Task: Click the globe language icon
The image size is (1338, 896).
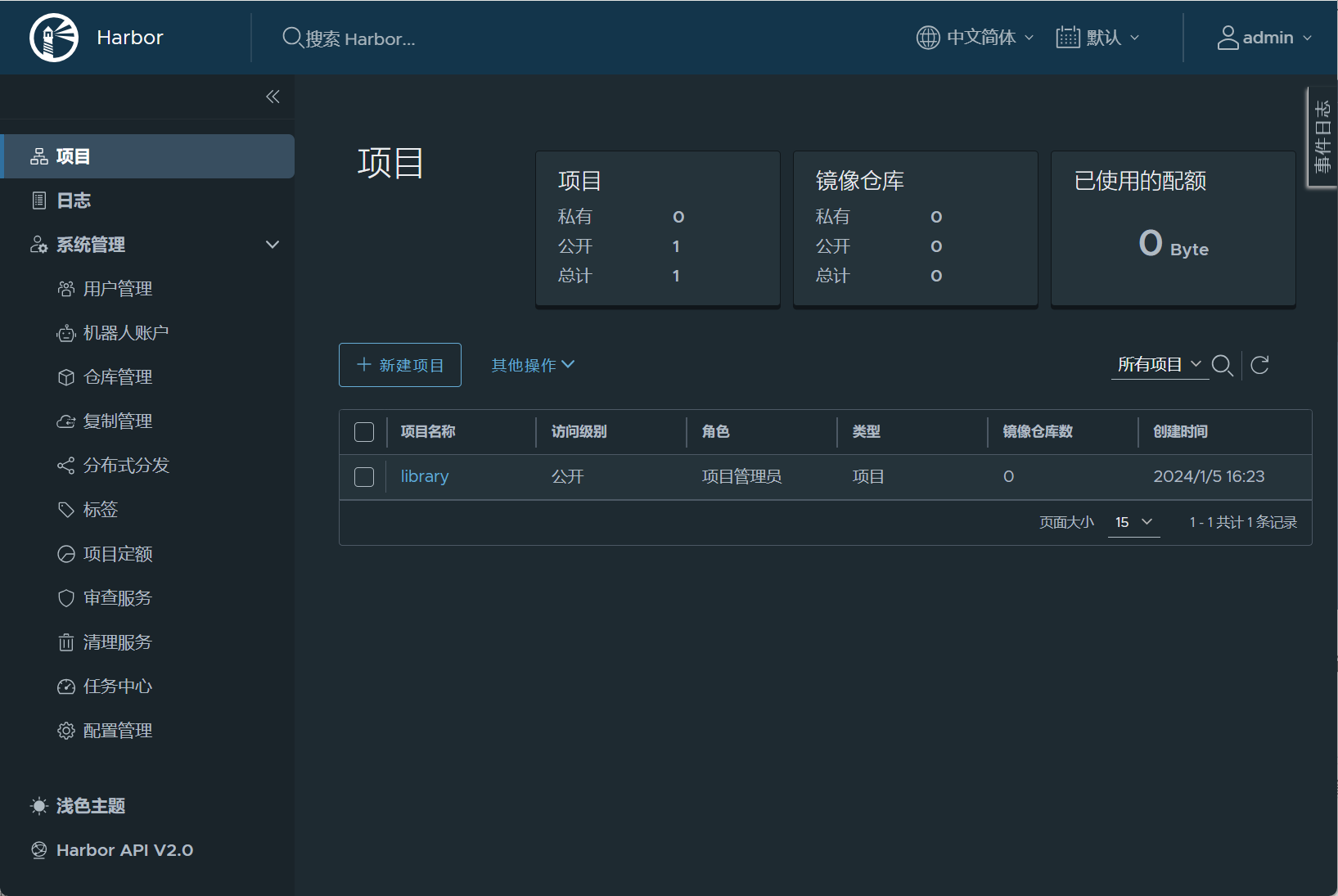Action: coord(928,38)
